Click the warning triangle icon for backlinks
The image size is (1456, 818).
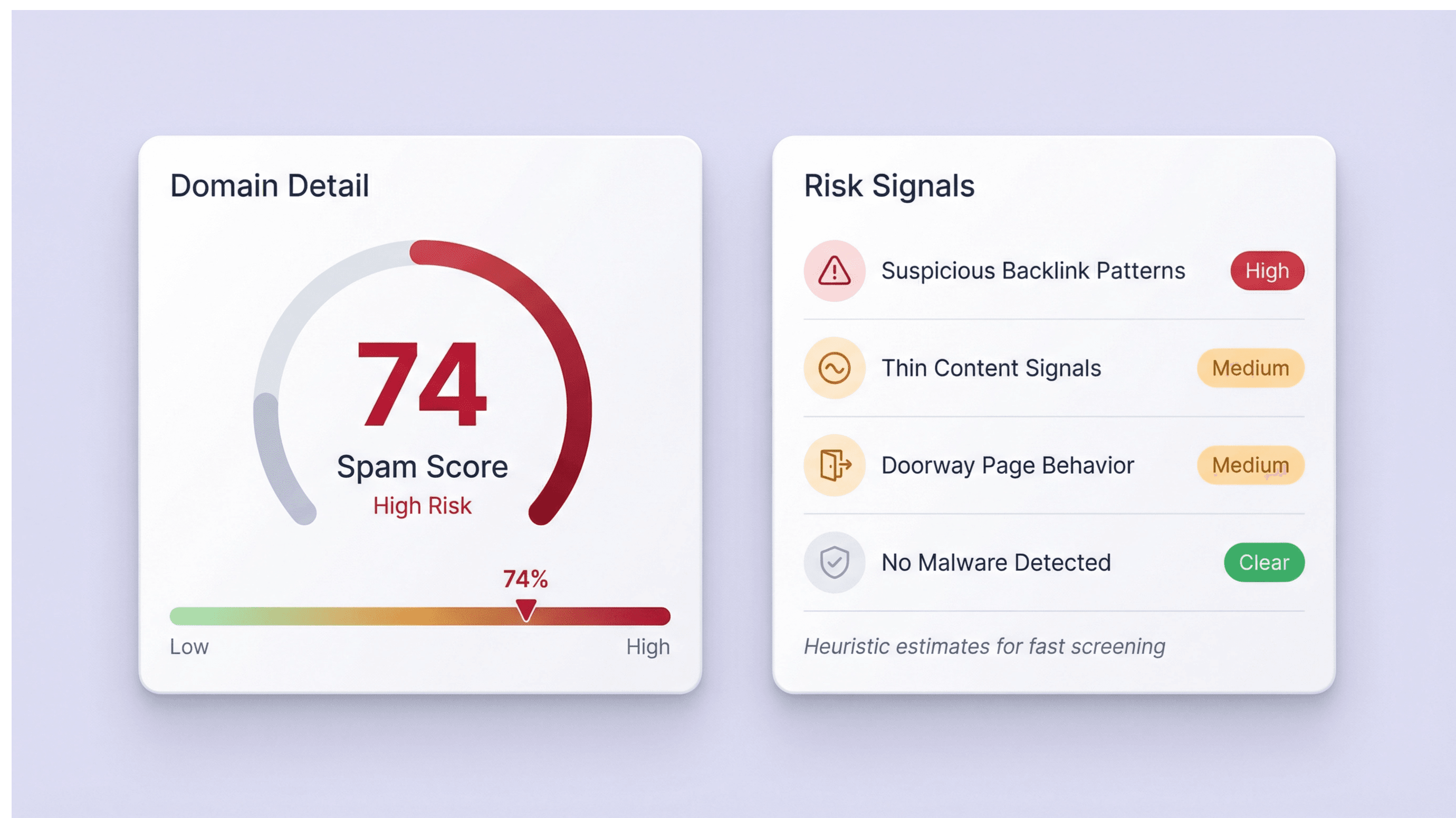tap(834, 271)
